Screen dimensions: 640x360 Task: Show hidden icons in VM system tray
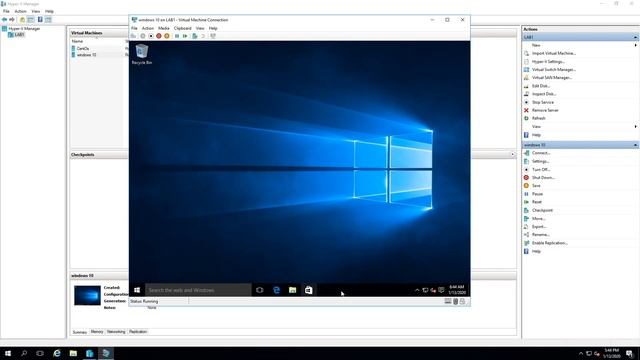coord(417,290)
